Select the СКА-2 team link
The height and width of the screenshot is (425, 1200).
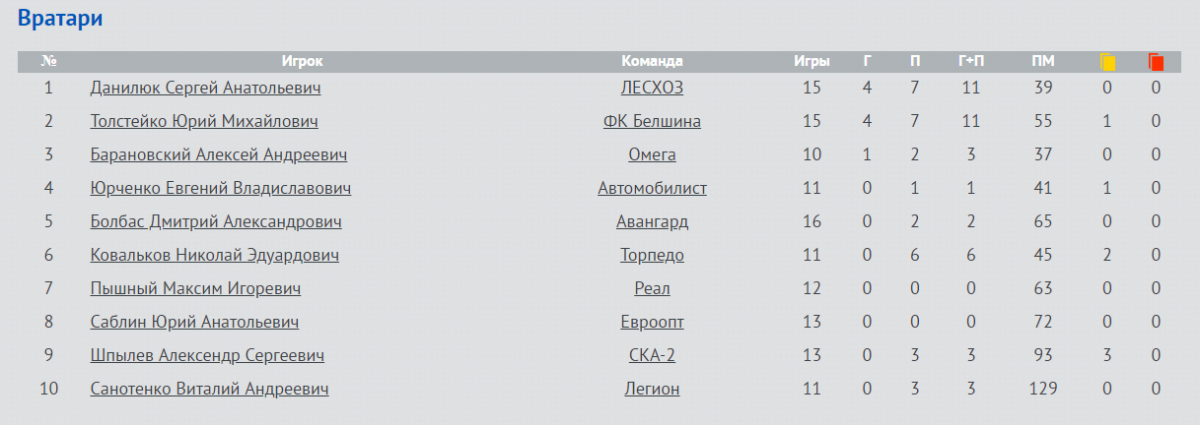652,356
